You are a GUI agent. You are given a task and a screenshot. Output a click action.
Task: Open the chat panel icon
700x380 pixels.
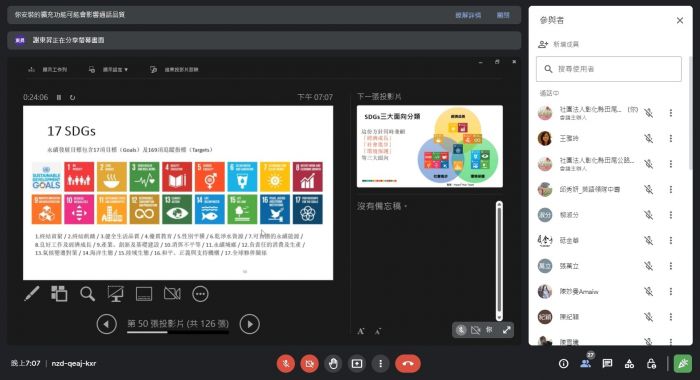tap(607, 363)
